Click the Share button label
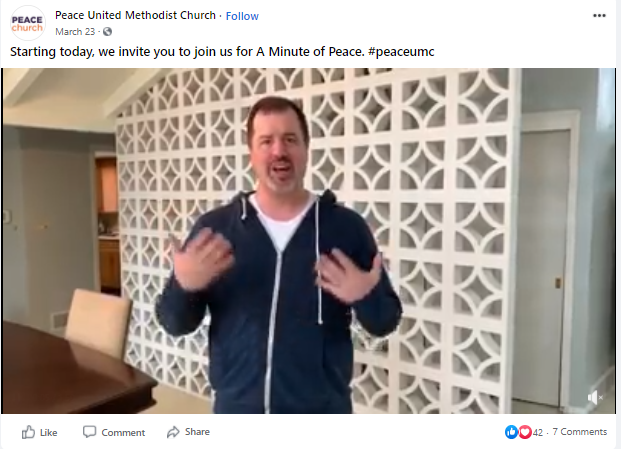Screen dimensions: 621x449 197,432
